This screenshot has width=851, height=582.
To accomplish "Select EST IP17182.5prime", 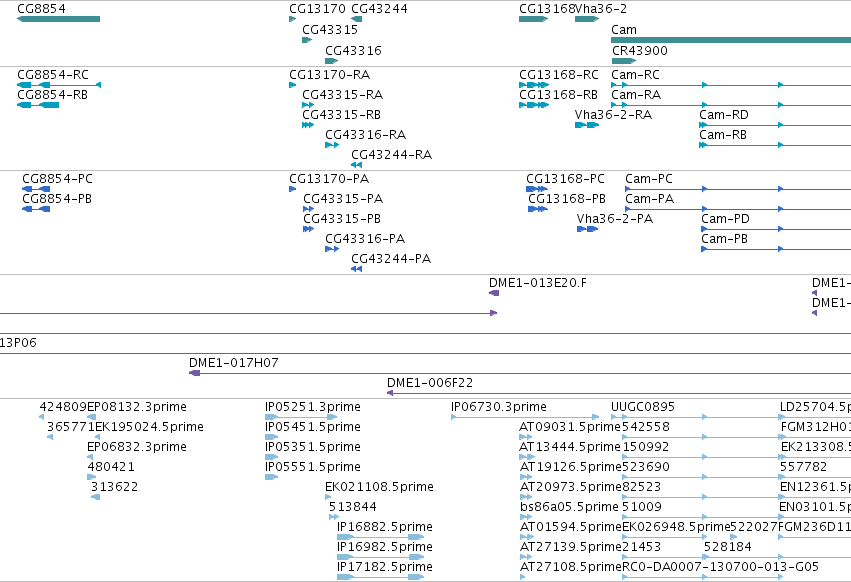I will [385, 567].
